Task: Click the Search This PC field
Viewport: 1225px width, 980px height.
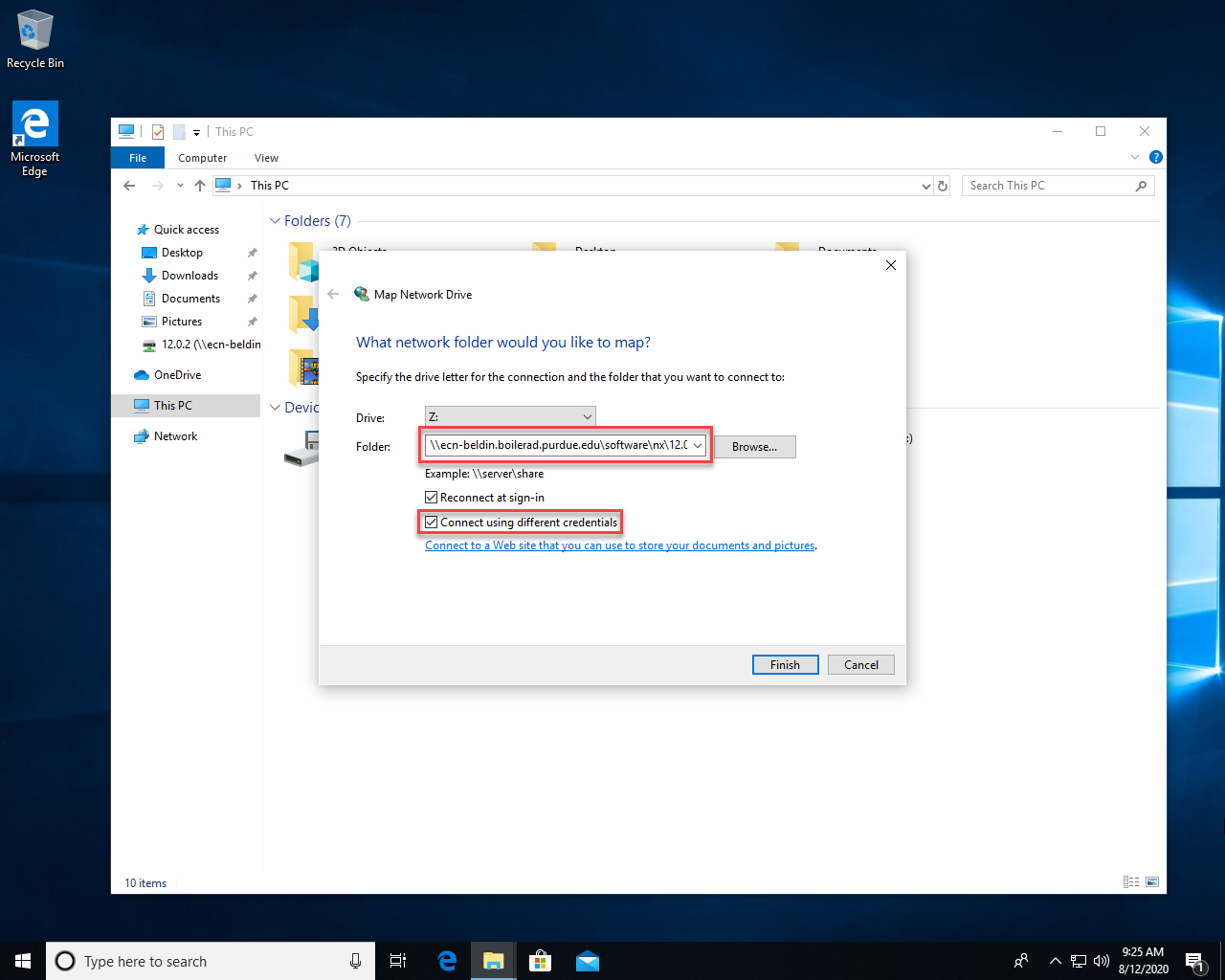Action: tap(1048, 186)
